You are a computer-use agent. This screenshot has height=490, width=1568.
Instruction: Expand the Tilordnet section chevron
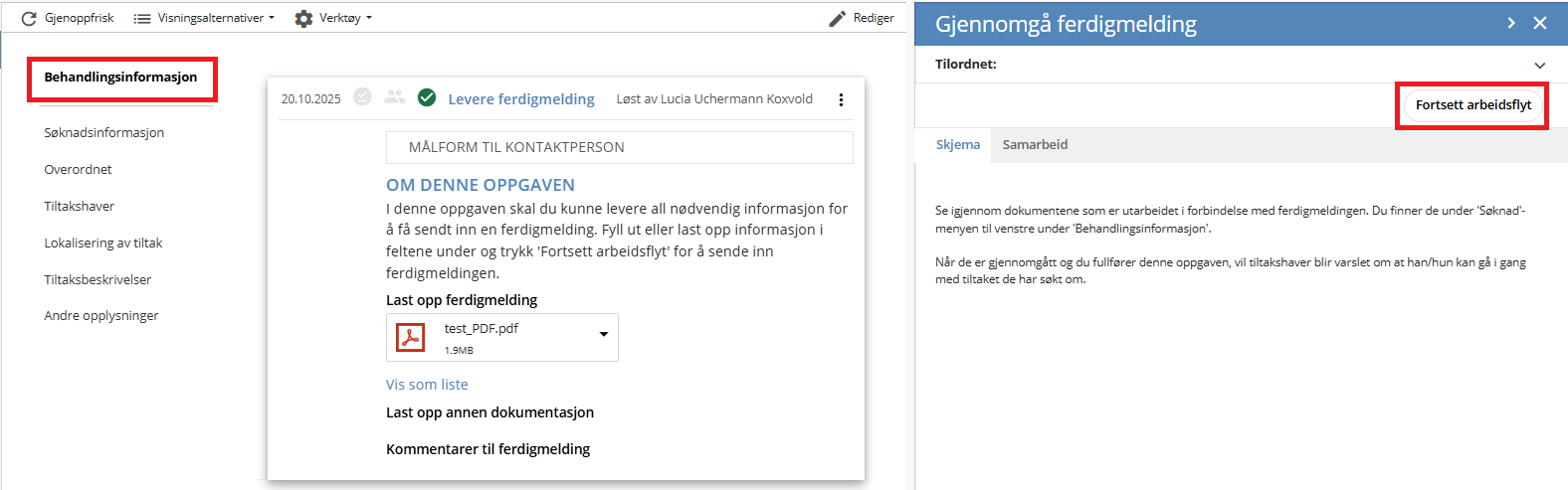point(1540,66)
